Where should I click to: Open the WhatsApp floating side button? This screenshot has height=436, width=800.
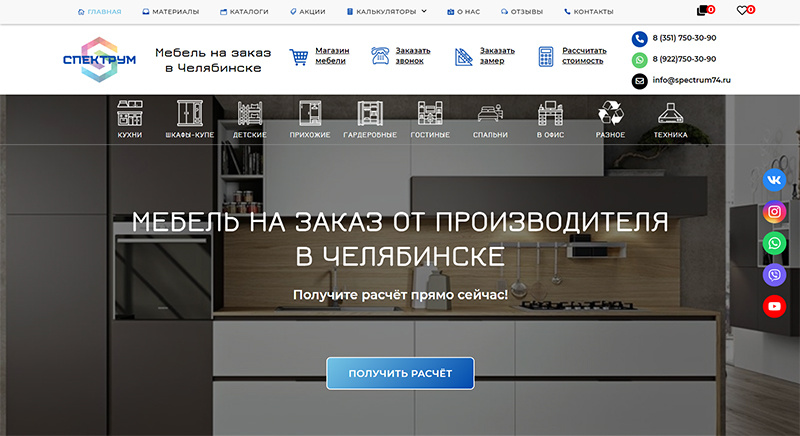pos(774,243)
